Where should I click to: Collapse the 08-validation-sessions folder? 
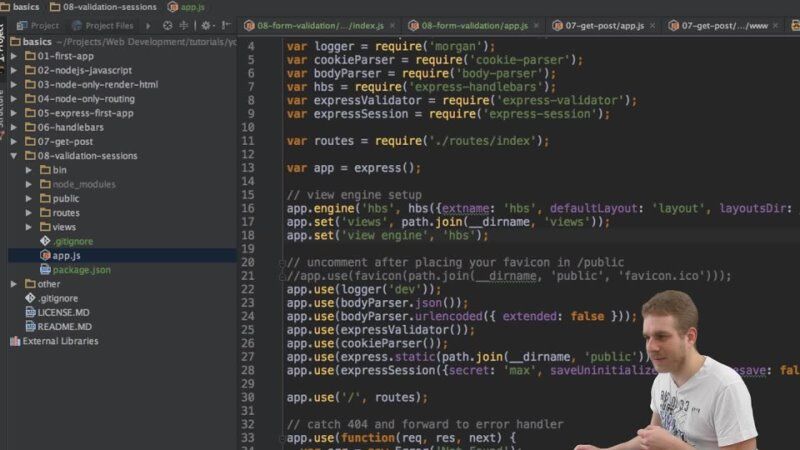tap(14, 156)
